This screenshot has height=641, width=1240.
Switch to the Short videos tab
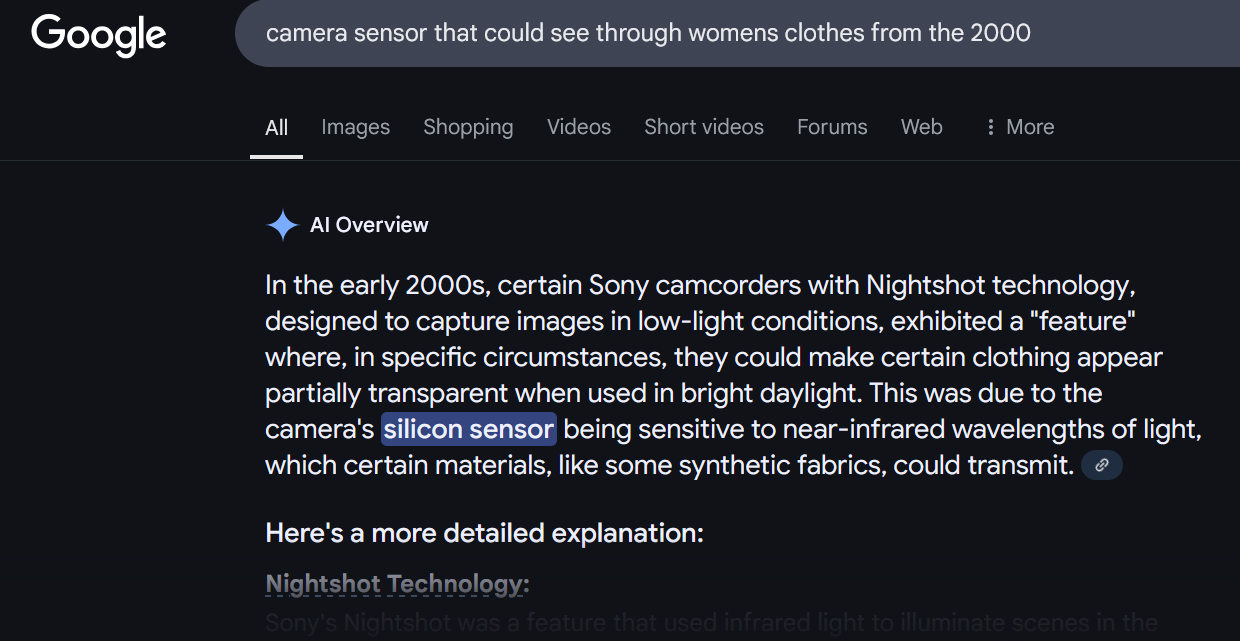704,127
